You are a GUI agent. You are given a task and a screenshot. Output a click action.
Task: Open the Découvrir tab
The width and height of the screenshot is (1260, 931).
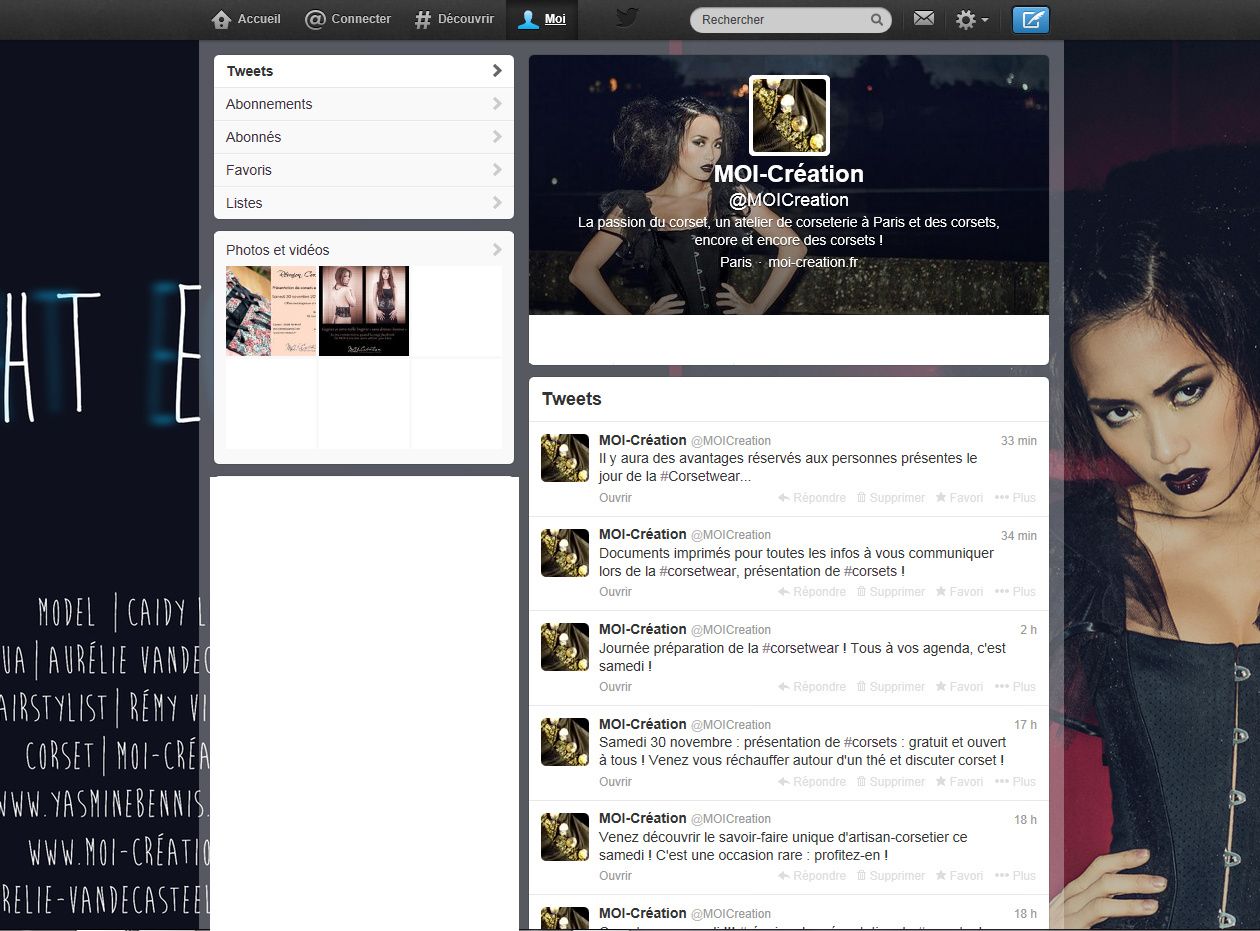click(454, 19)
